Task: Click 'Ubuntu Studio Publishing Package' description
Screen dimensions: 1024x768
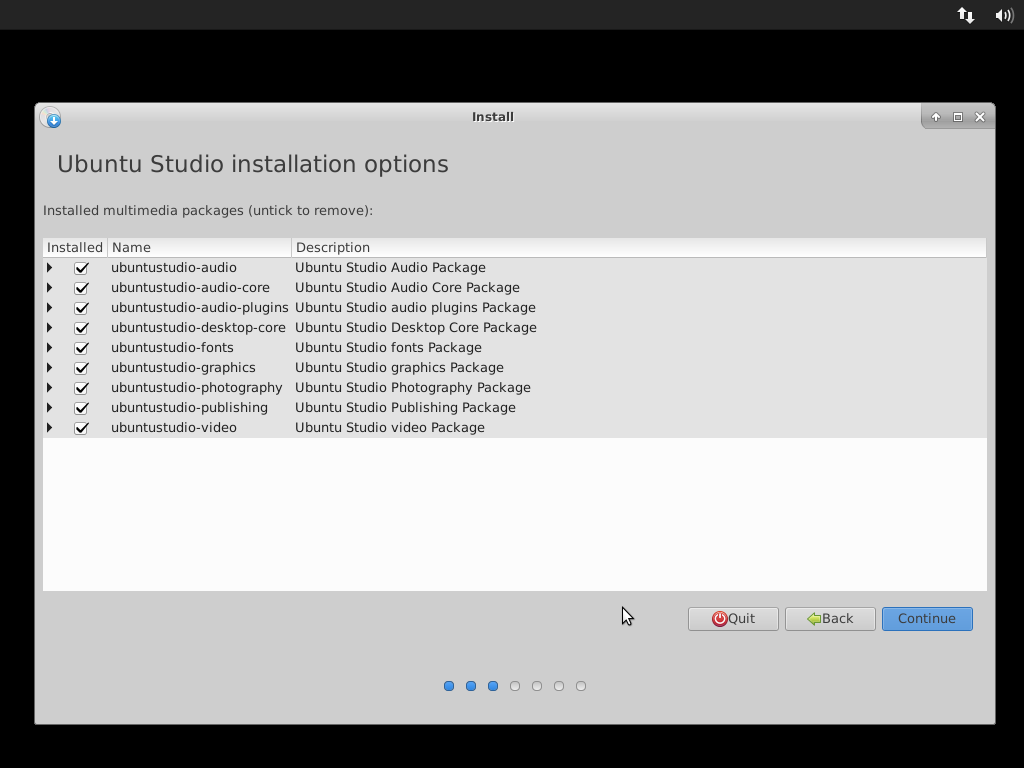Action: (406, 408)
